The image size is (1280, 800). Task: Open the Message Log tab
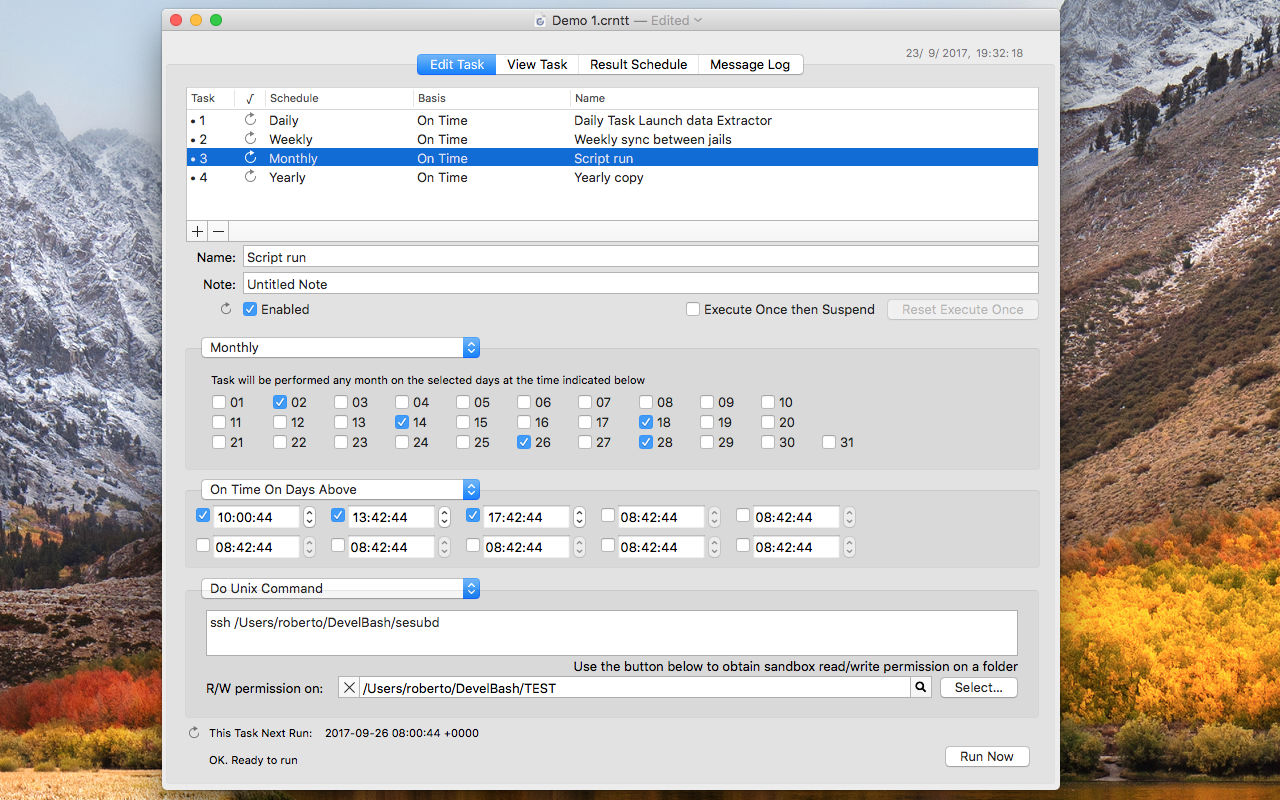(750, 64)
